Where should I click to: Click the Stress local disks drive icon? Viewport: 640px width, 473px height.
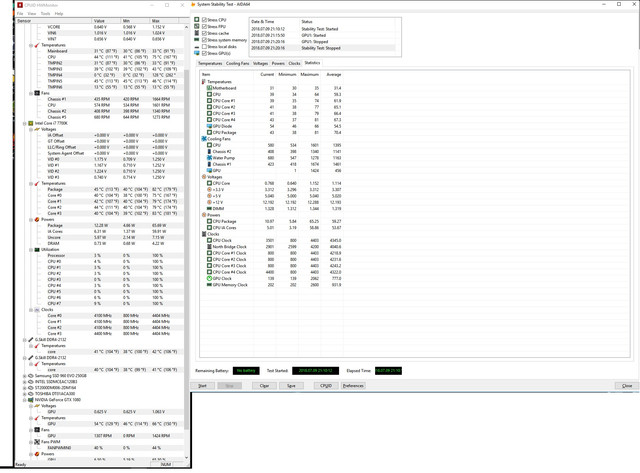click(x=197, y=47)
